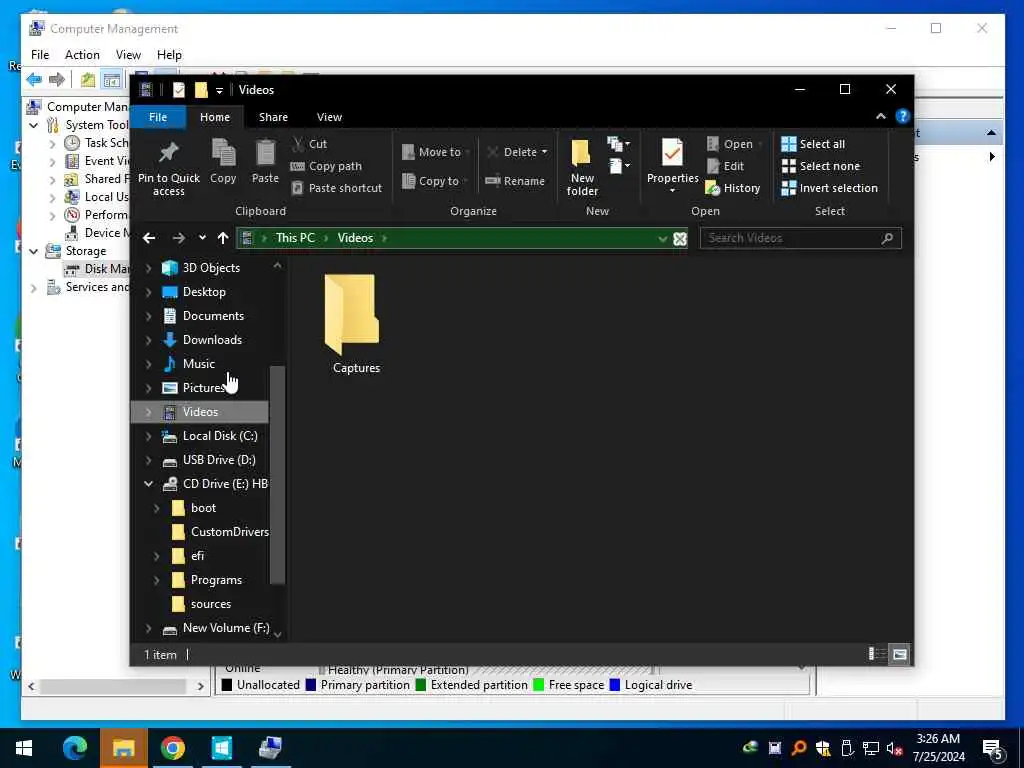Open the Delete dropdown arrow
Viewport: 1024px width, 768px height.
coord(544,152)
